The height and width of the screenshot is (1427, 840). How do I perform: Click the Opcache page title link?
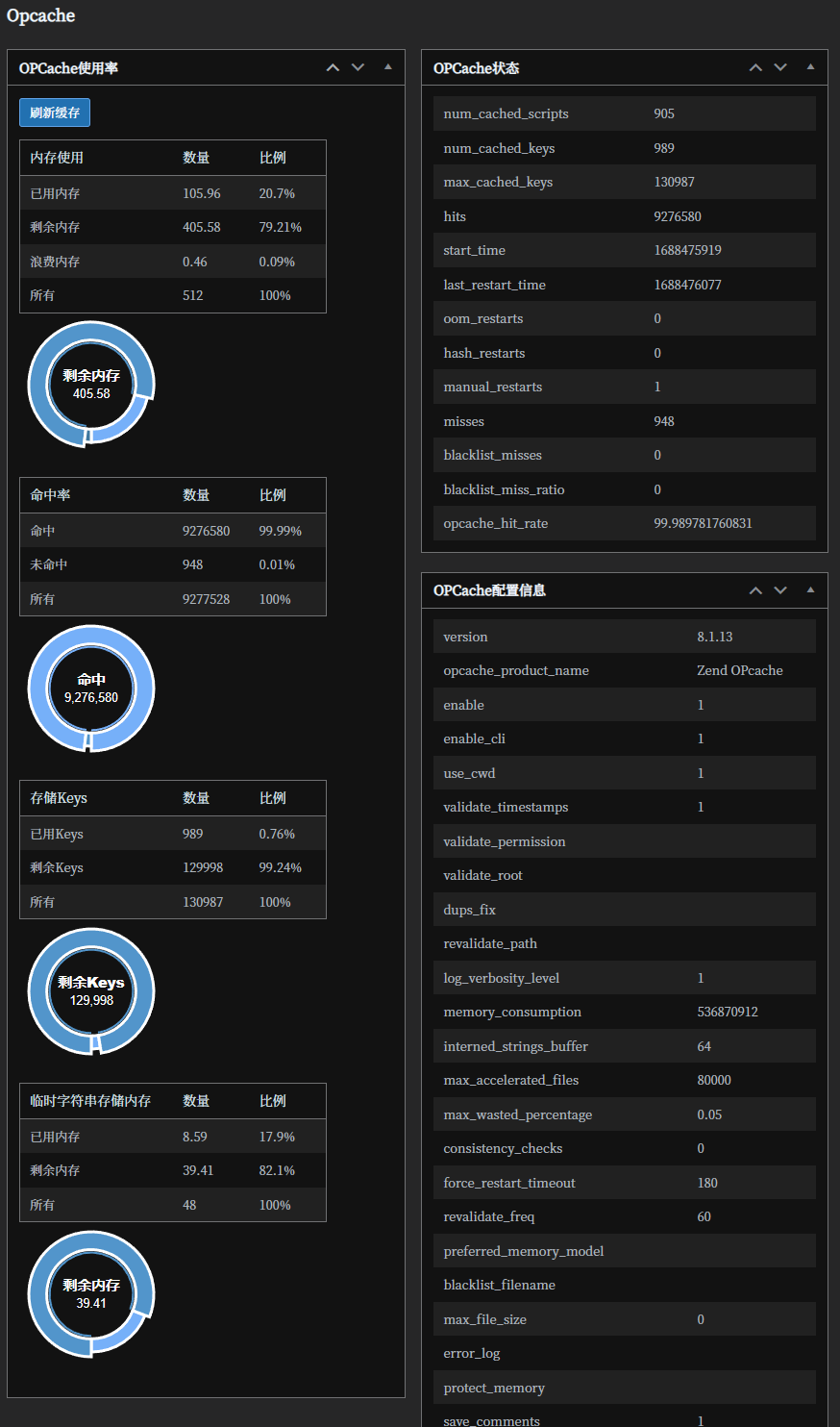click(40, 15)
